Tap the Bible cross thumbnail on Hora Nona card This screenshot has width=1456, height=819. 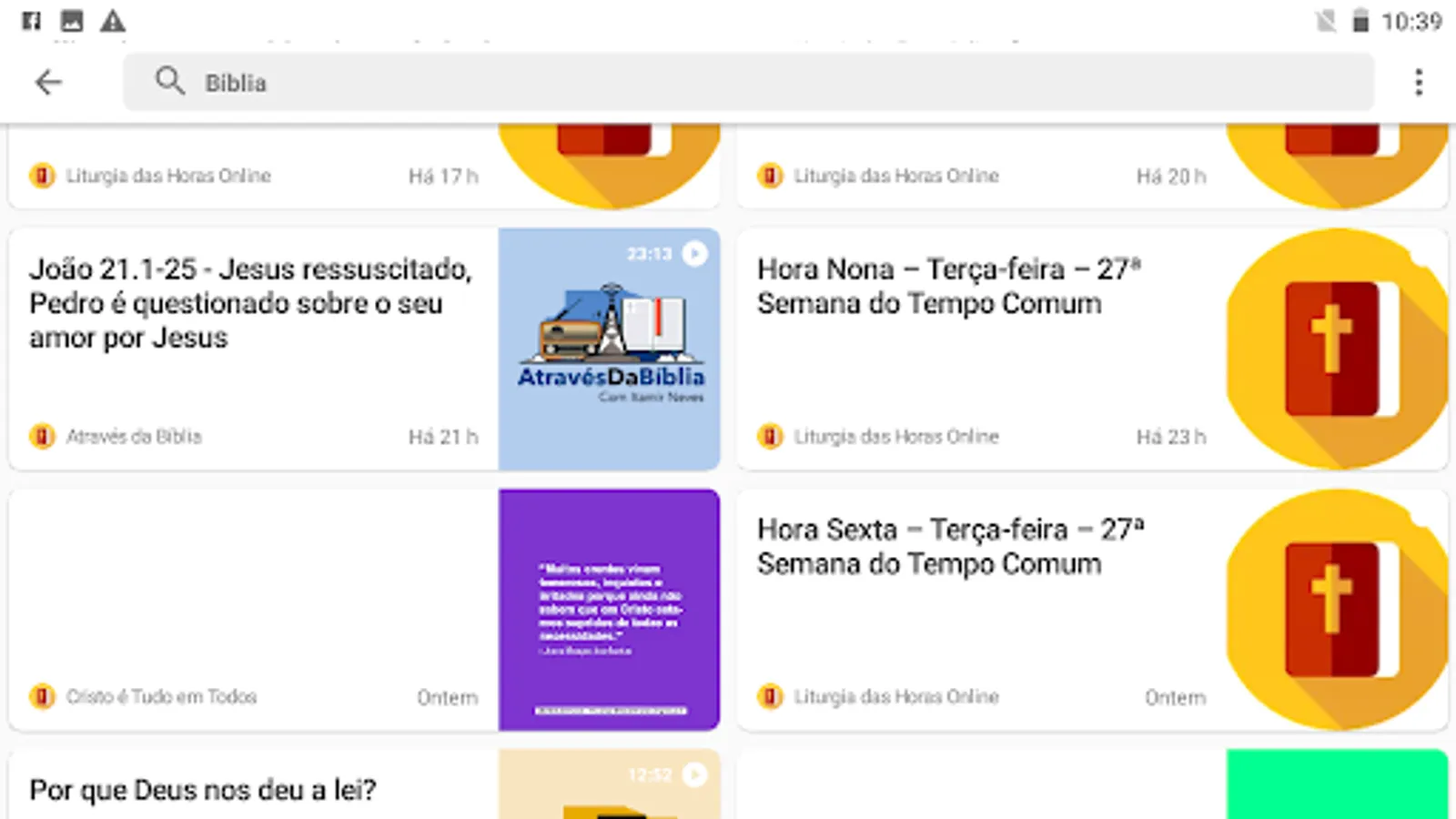[x=1337, y=349]
